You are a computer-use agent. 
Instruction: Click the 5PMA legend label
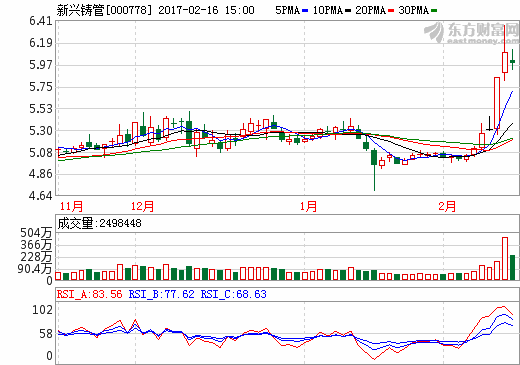[x=287, y=10]
